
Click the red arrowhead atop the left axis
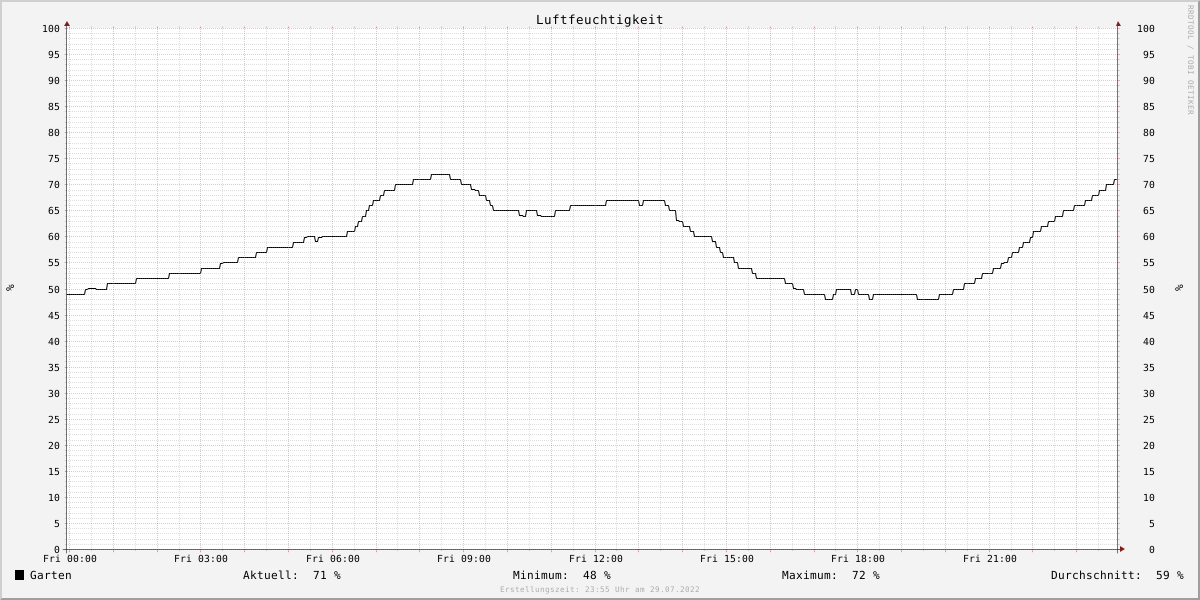point(67,23)
